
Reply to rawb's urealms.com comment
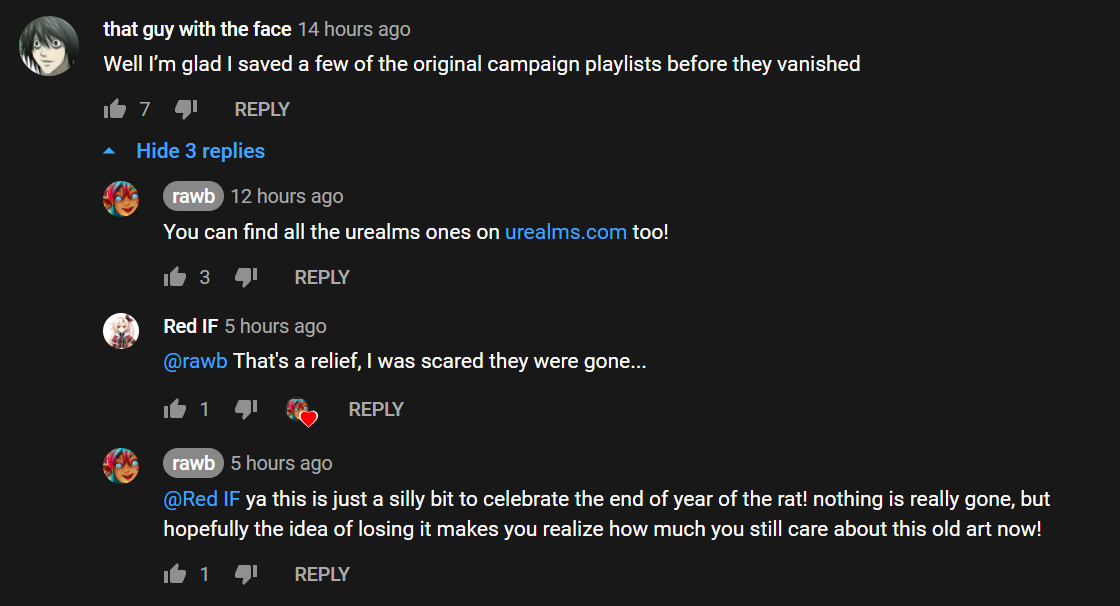click(x=322, y=277)
